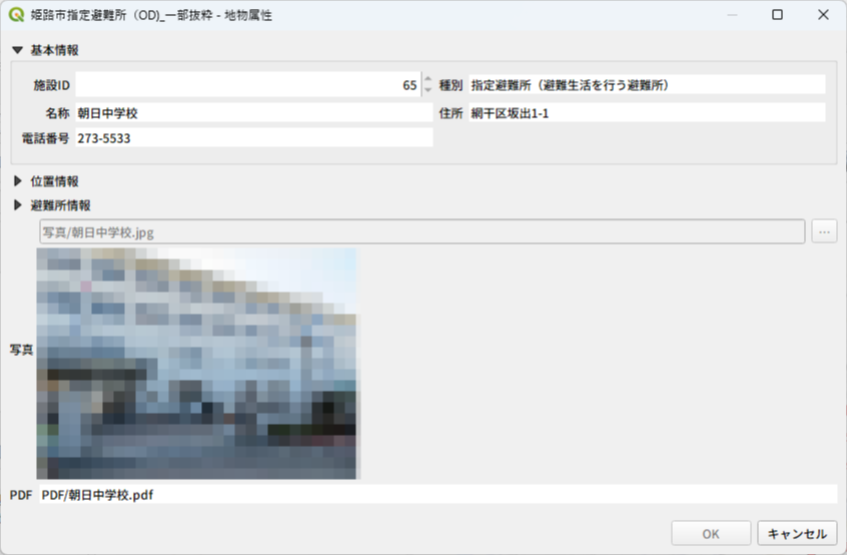Click the 住所 field showing 網干区坂出1-1
Screen dimensions: 847x555
click(646, 113)
